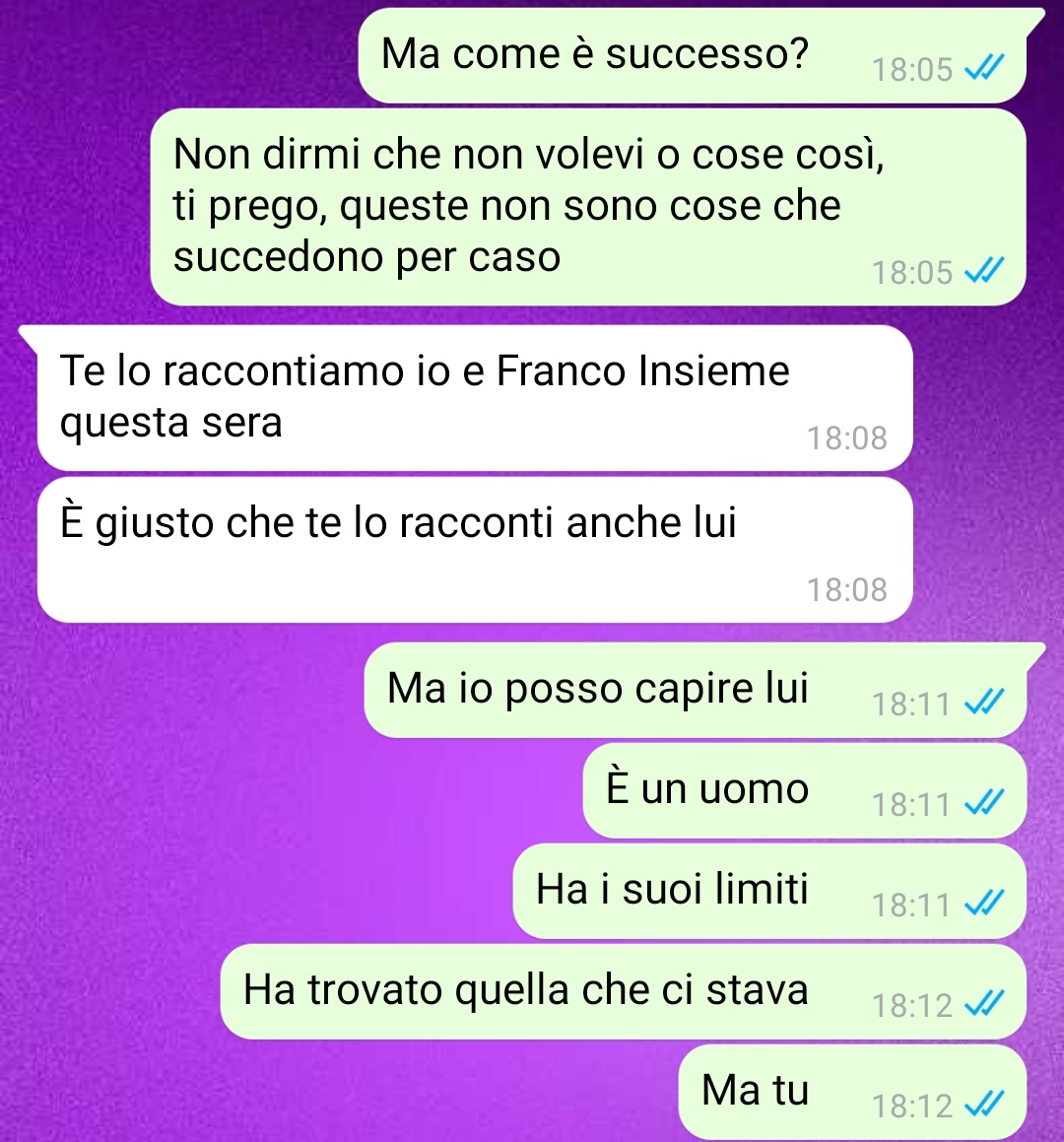1064x1142 pixels.
Task: Tap the 18:12 timestamp beside 'Ma tu'
Action: [x=912, y=1106]
